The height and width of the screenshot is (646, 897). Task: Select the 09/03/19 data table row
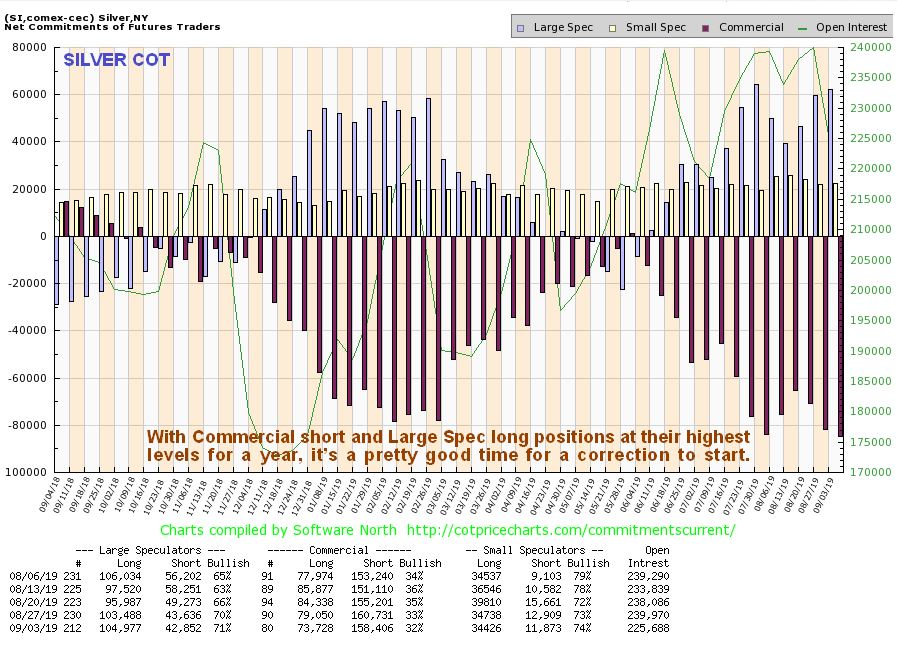tap(339, 628)
